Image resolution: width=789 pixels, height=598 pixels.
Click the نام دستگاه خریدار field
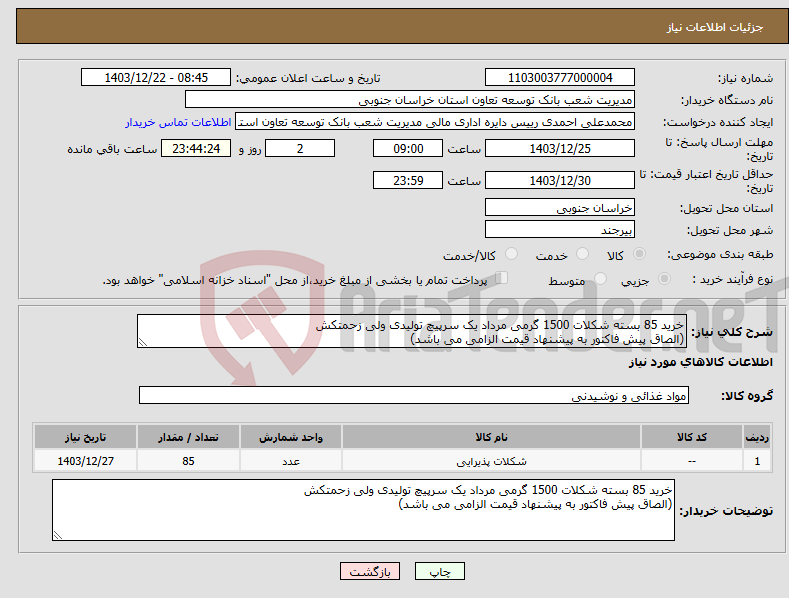(410, 100)
